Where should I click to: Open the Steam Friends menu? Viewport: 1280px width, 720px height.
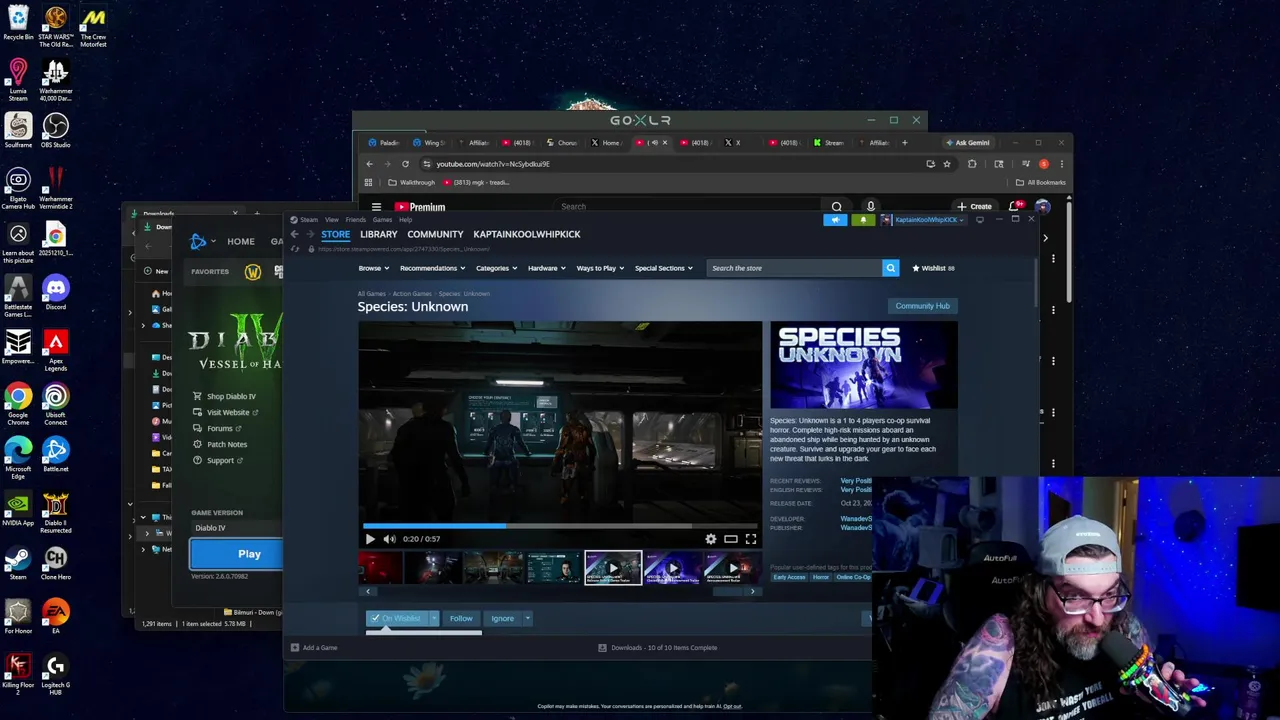tap(356, 220)
